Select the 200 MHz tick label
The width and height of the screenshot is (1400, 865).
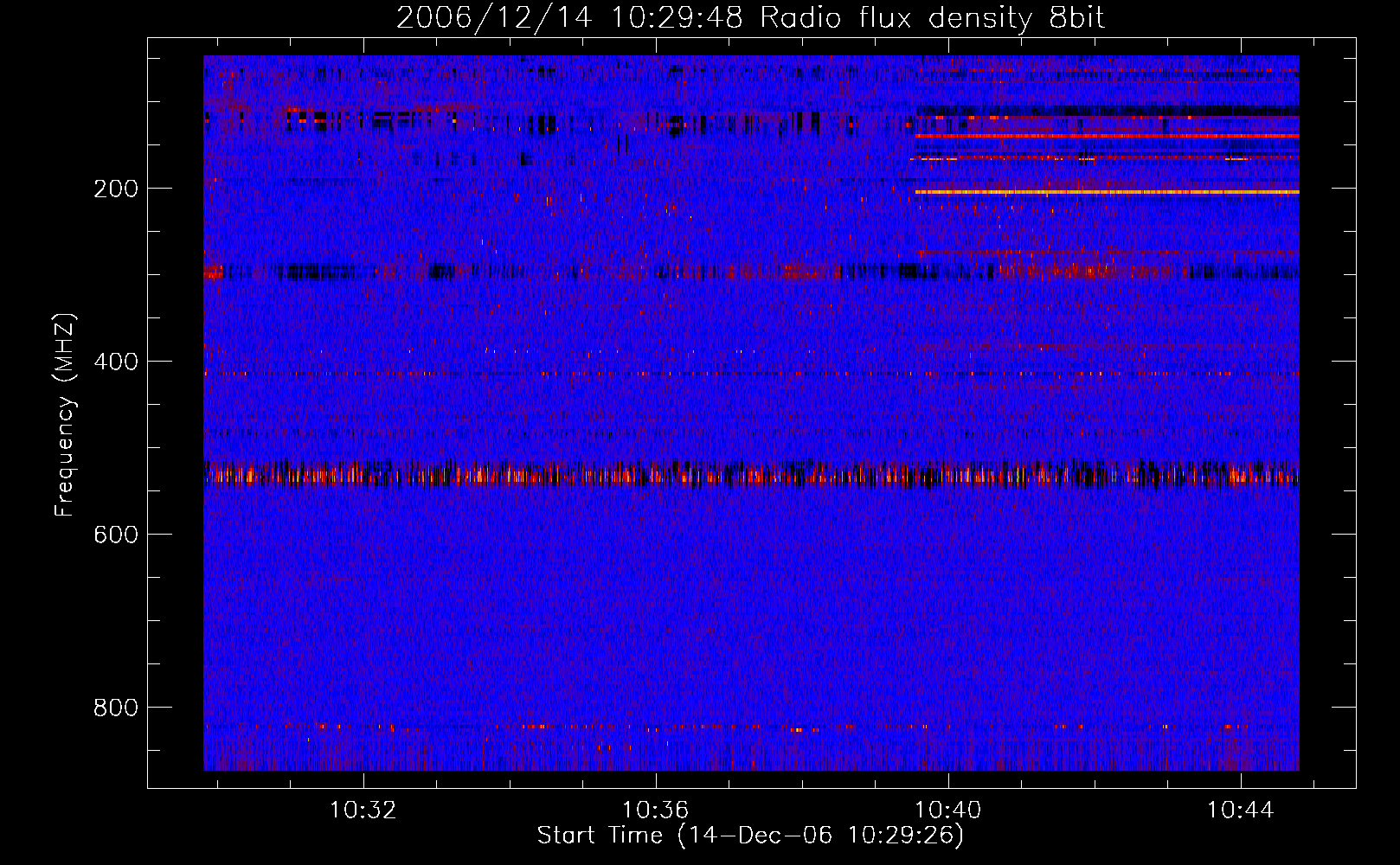tap(116, 189)
